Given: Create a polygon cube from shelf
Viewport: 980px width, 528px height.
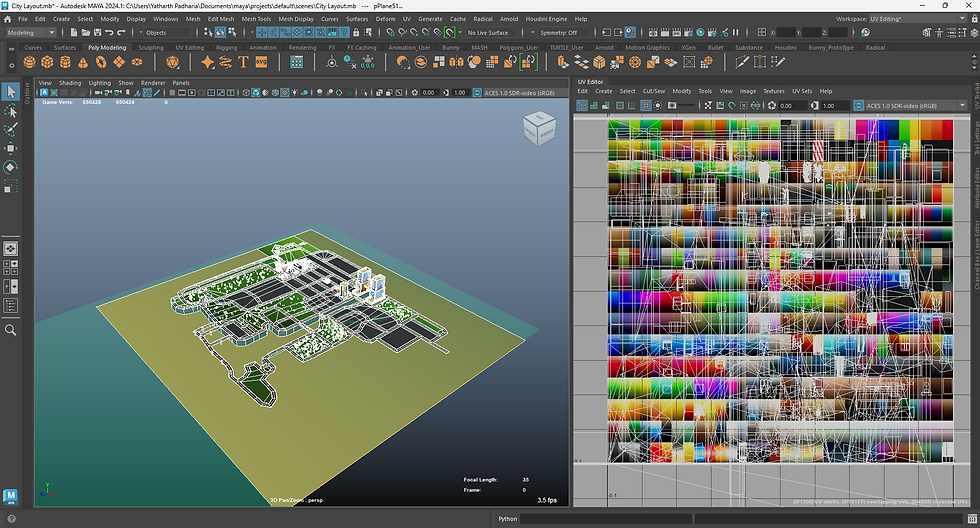Looking at the screenshot, I should [47, 62].
